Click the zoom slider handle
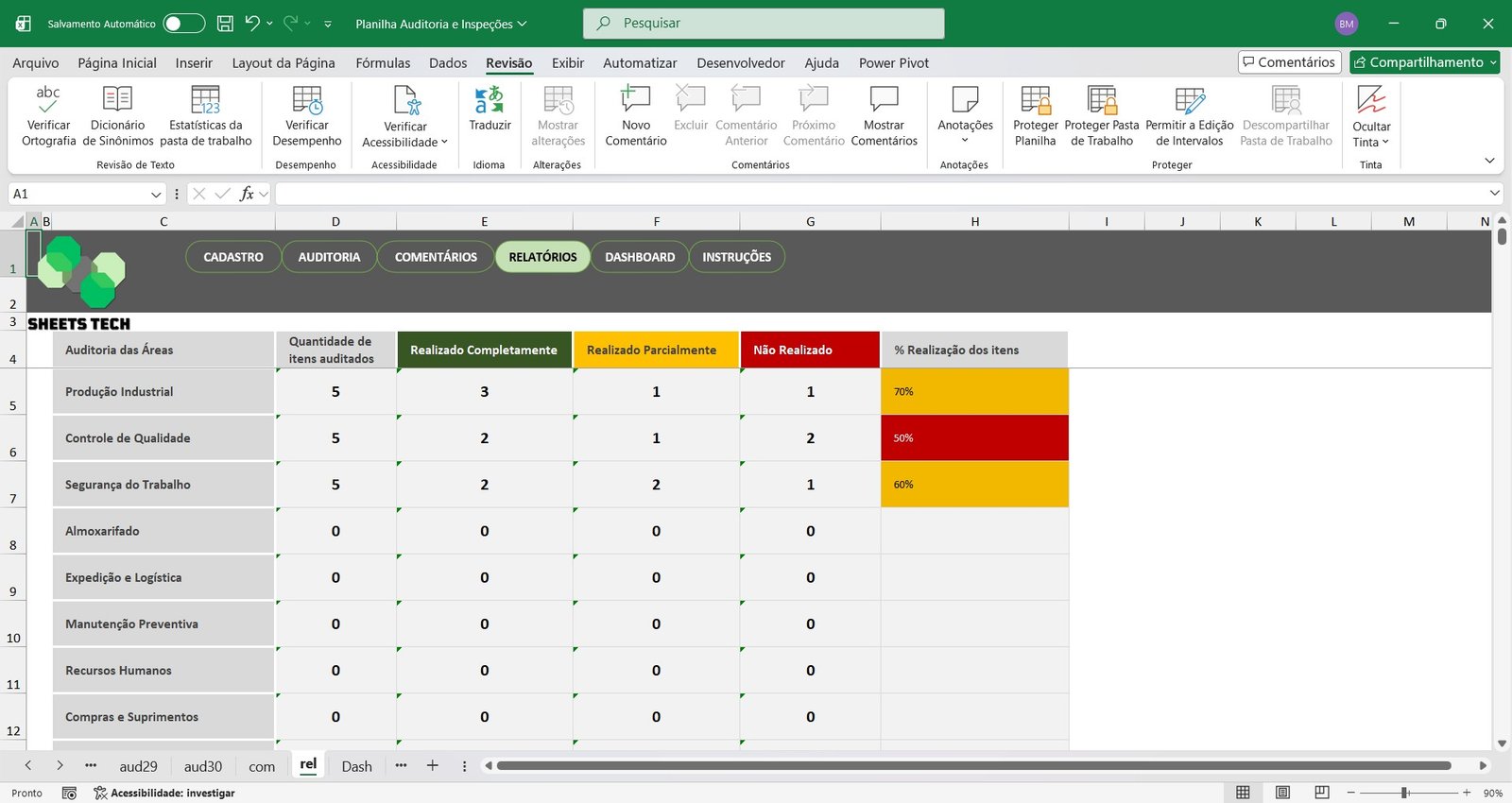Screen dimensions: 1512x803 [1405, 793]
